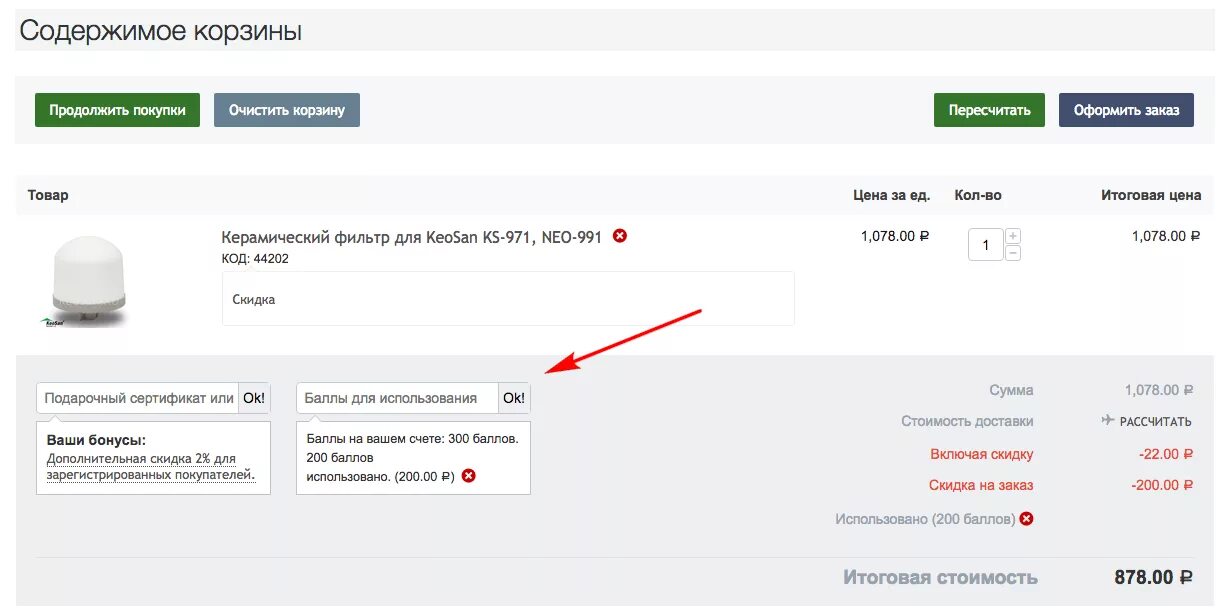The image size is (1222, 616).
Task: Remove the ceramic filter product with red X
Action: [x=620, y=236]
